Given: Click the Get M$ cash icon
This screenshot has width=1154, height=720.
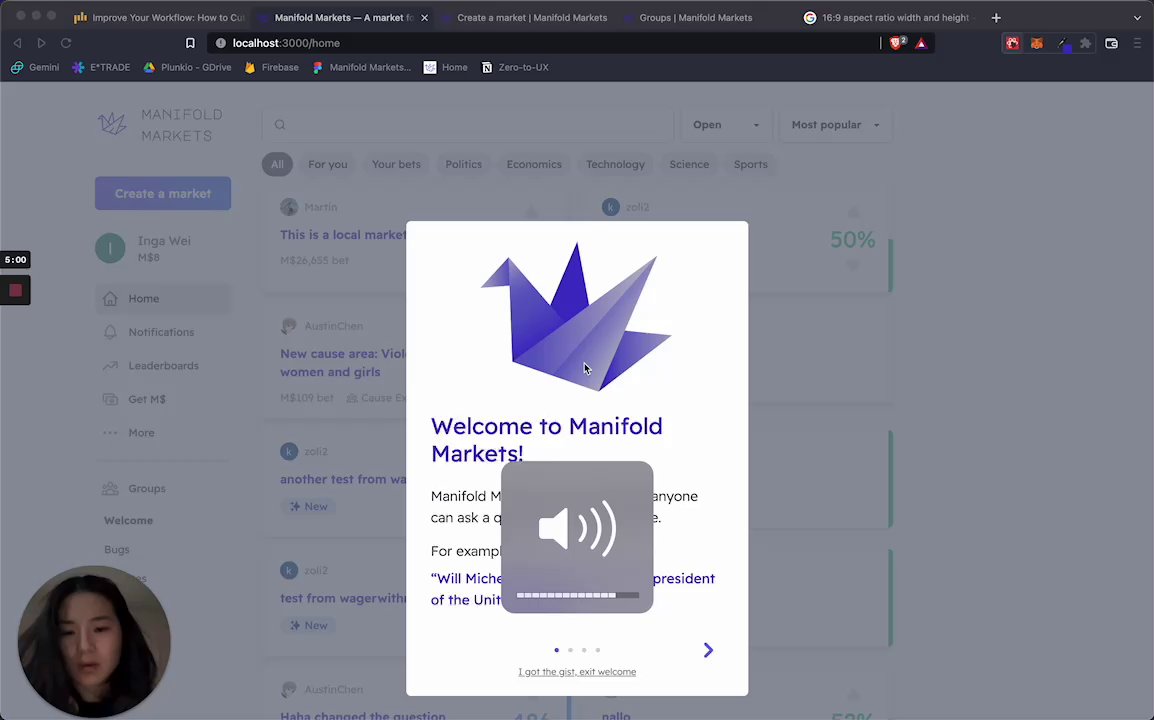Looking at the screenshot, I should click(x=110, y=399).
